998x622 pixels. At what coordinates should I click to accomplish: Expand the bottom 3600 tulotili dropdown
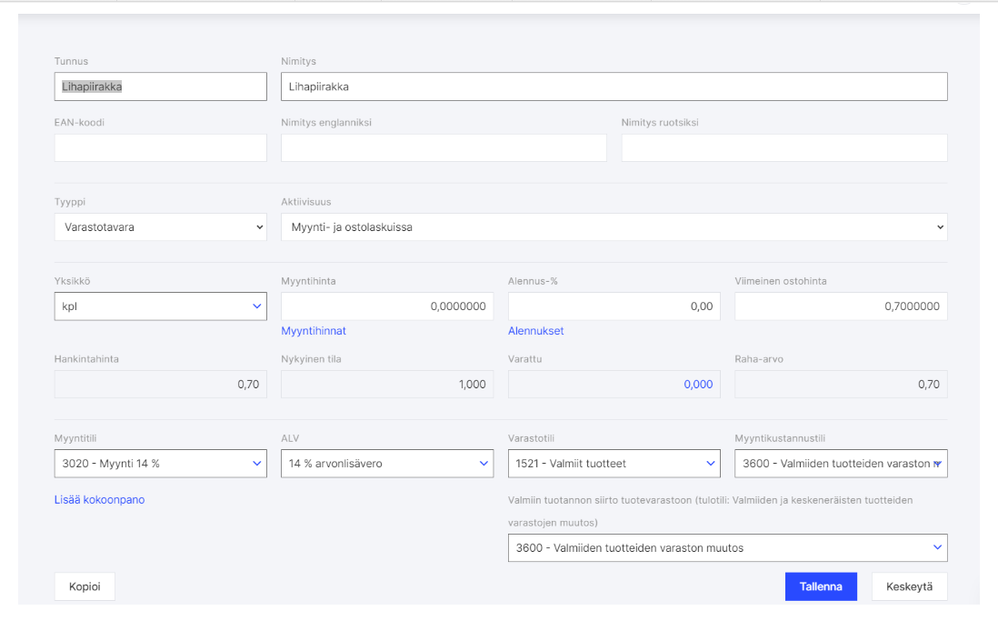coord(727,548)
